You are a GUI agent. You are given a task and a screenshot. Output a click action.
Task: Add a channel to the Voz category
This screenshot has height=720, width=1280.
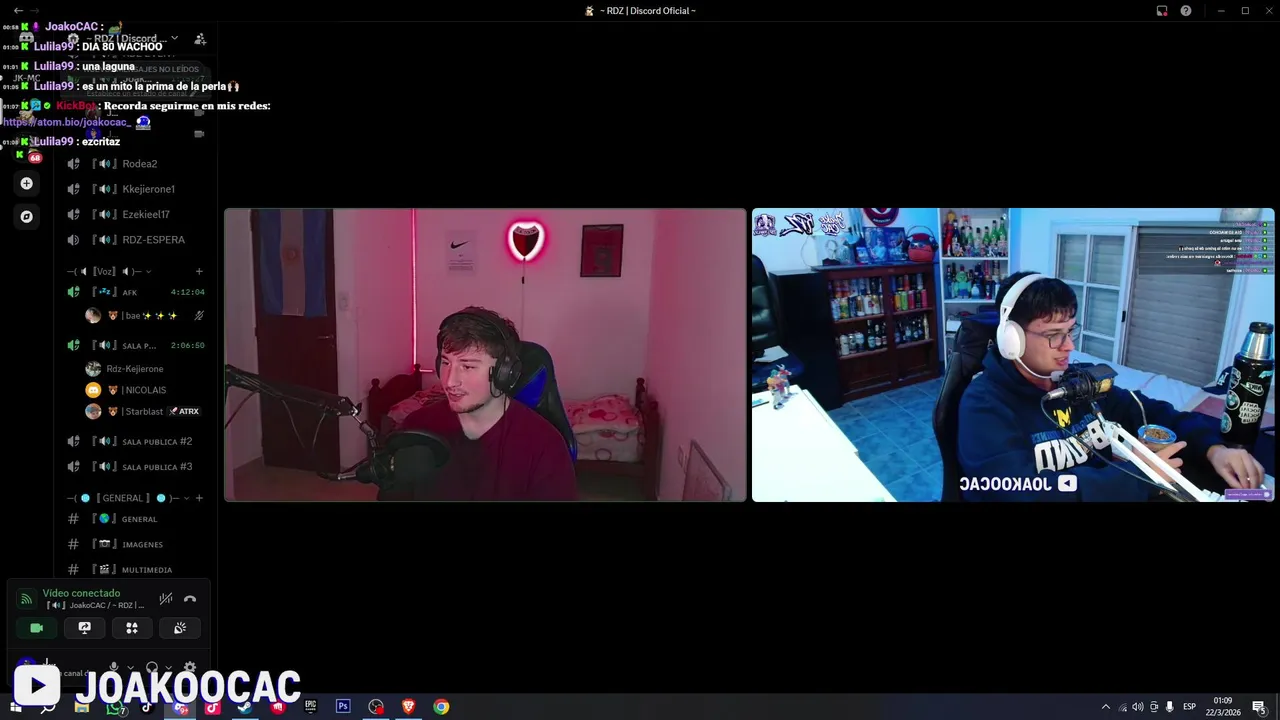click(199, 271)
